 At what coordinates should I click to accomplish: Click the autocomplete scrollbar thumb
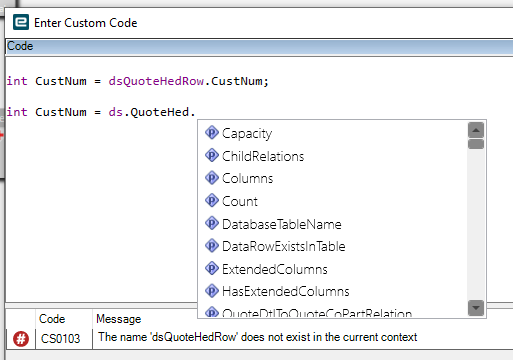tap(476, 144)
